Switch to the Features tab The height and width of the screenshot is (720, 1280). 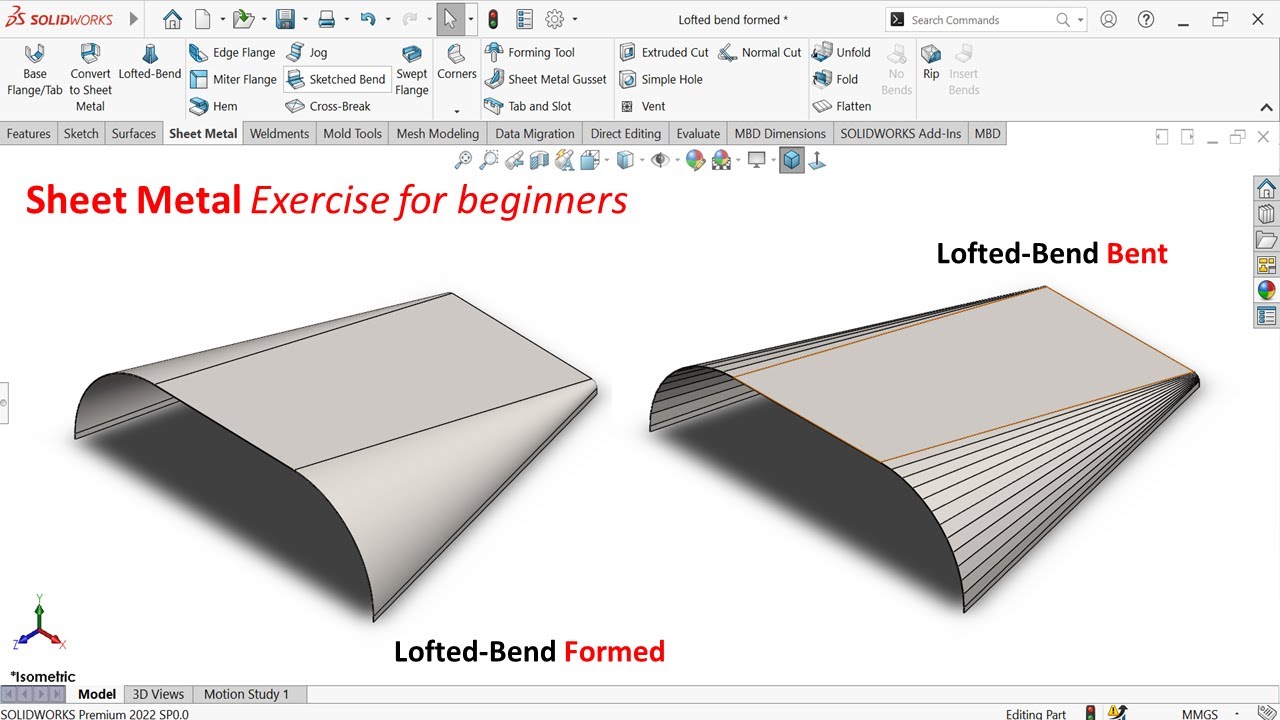coord(29,133)
